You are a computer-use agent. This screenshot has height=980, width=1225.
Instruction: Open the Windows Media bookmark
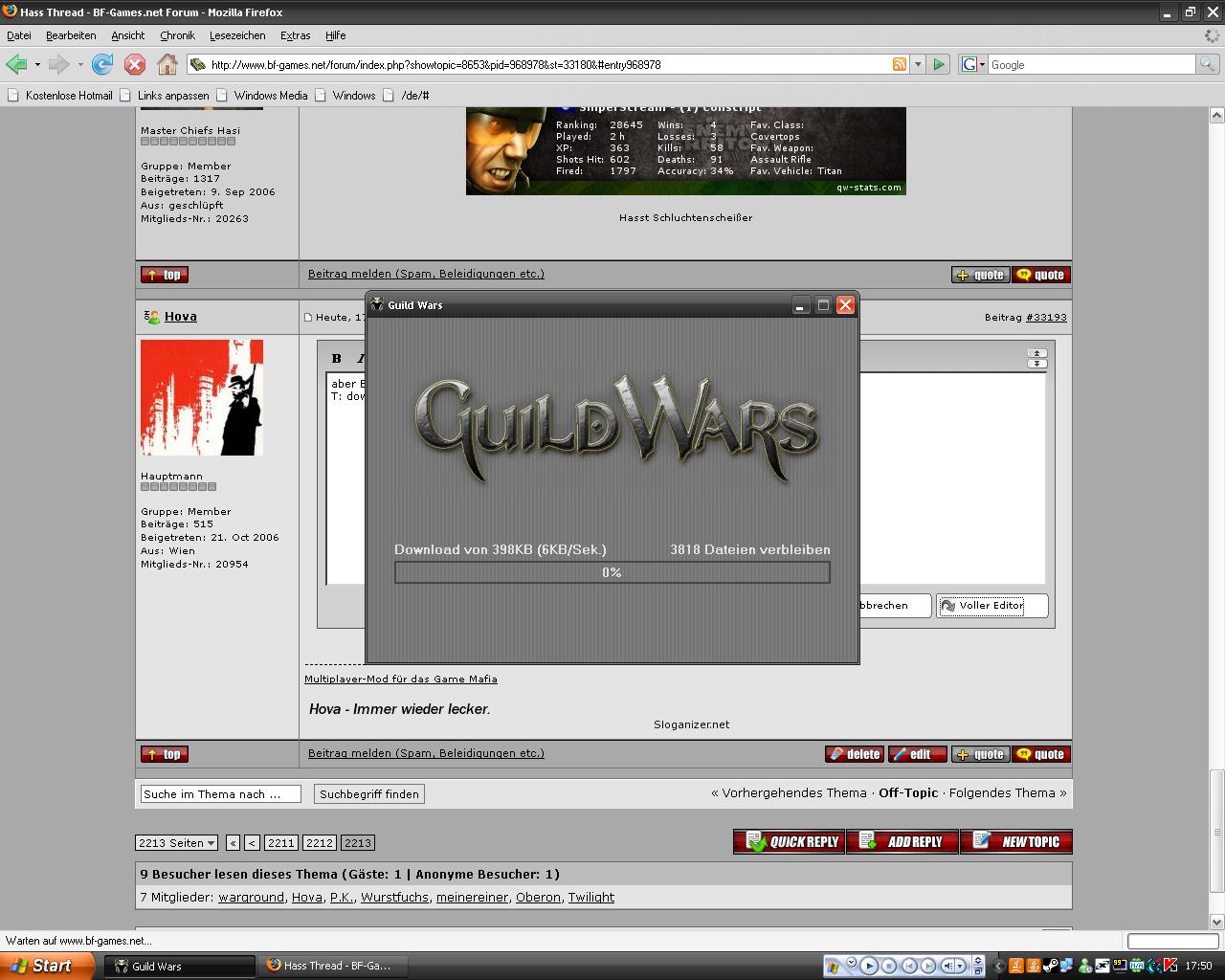coord(261,95)
